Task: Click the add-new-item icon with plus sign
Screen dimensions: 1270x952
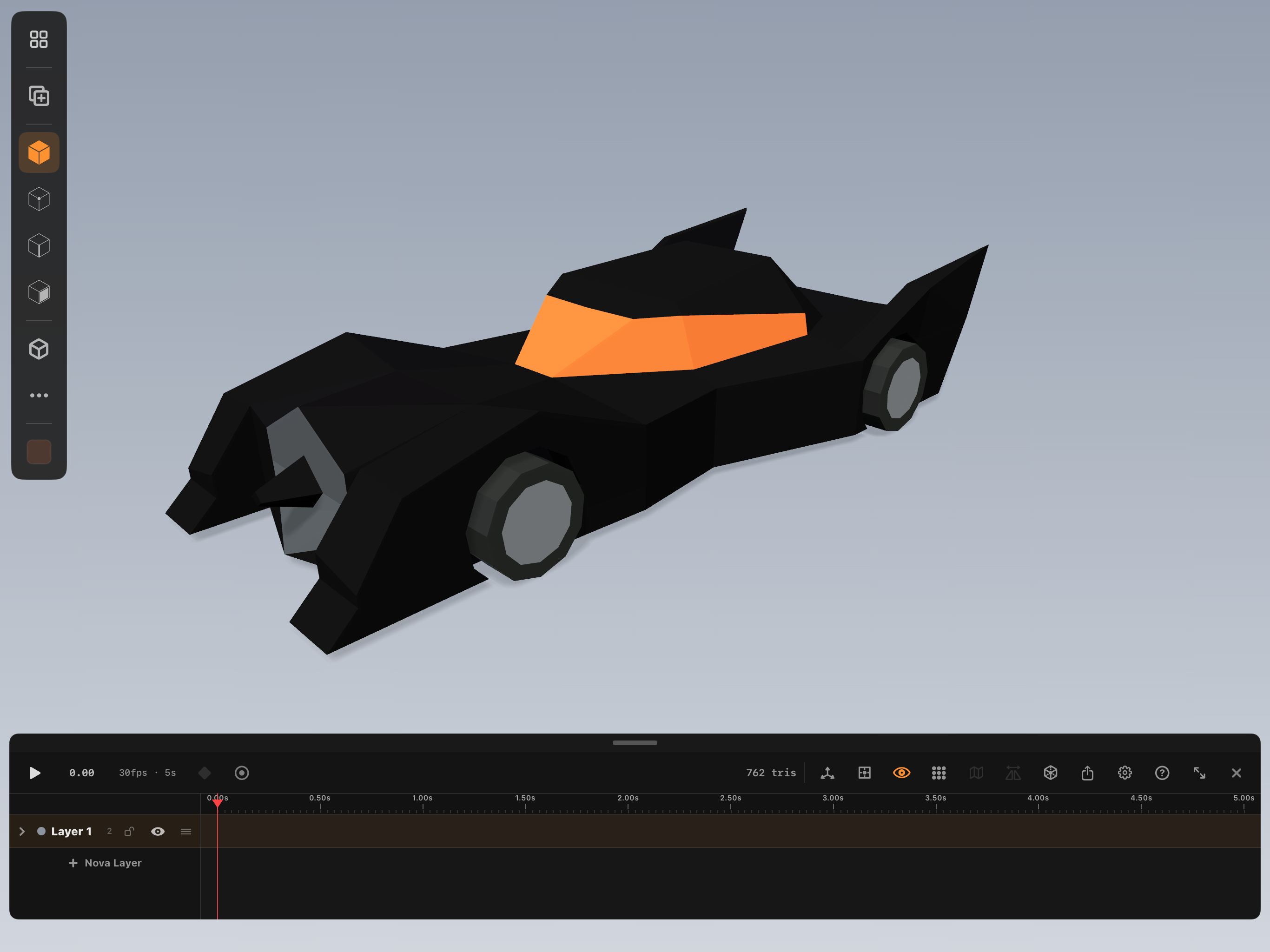Action: (39, 95)
